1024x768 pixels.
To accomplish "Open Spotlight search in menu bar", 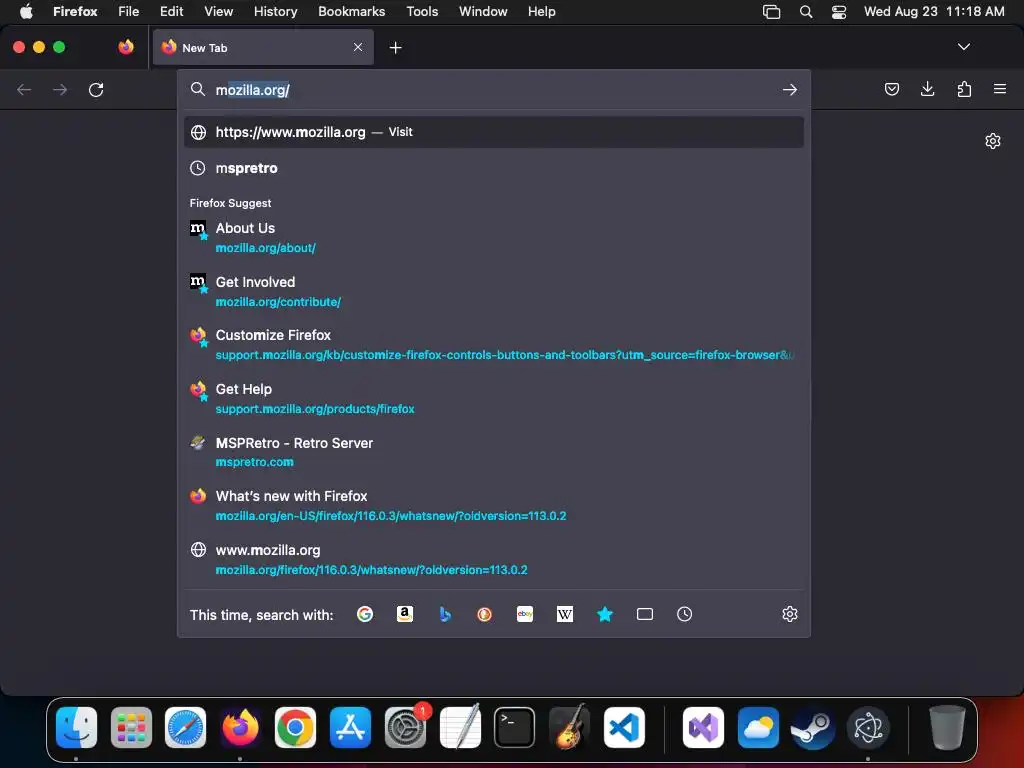I will pyautogui.click(x=806, y=12).
